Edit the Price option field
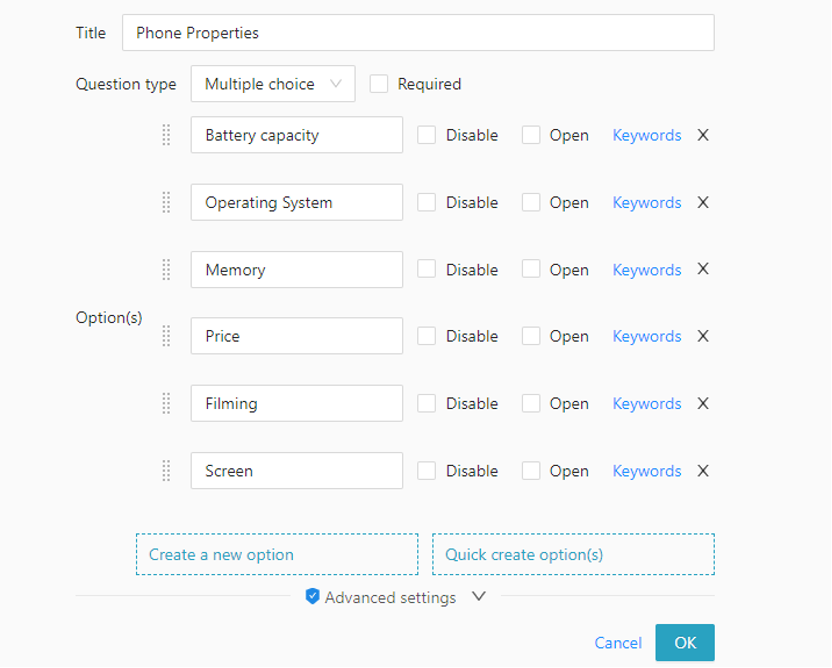The width and height of the screenshot is (832, 668). click(297, 336)
